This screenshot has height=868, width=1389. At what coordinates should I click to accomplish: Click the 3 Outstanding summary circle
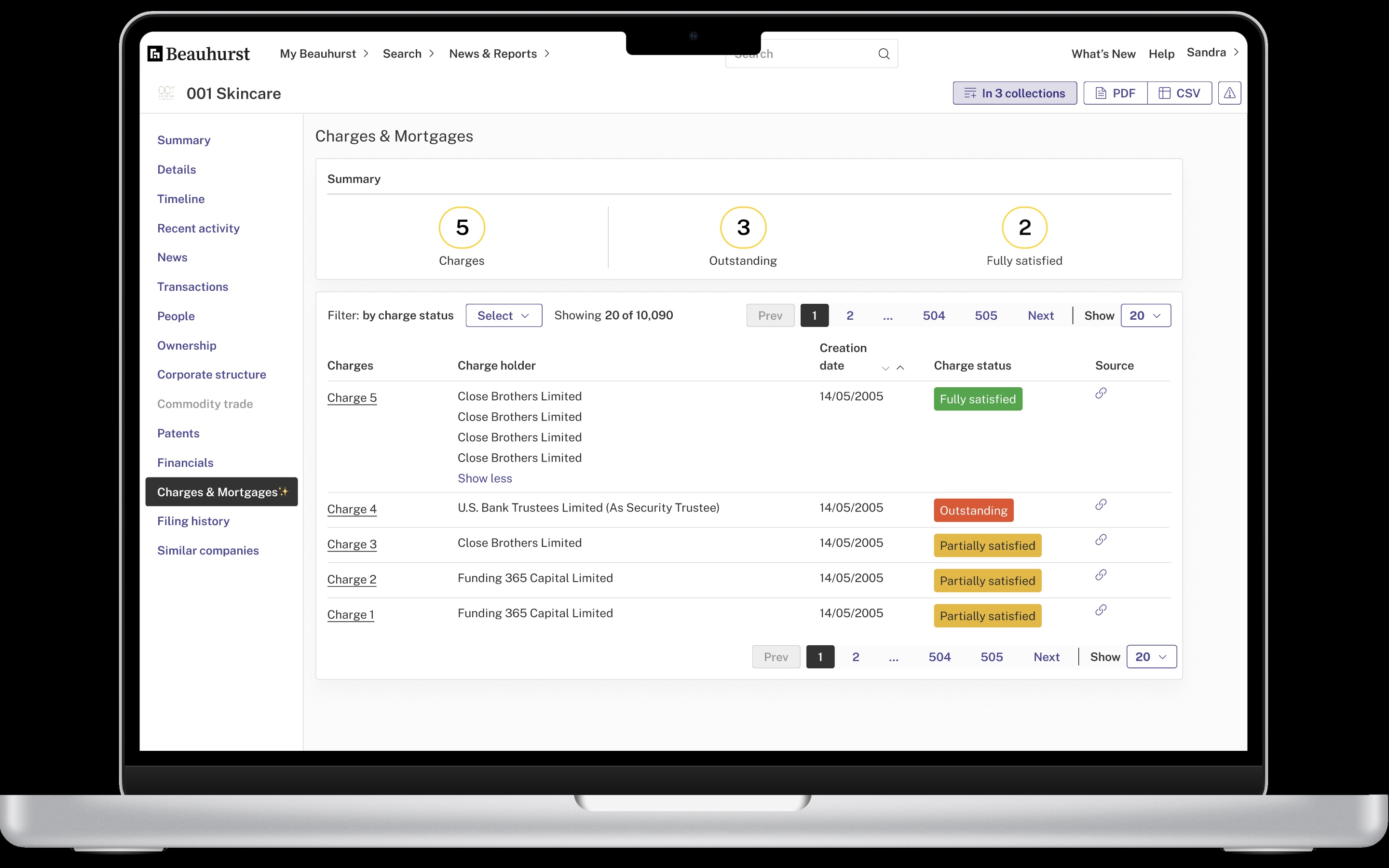(743, 228)
